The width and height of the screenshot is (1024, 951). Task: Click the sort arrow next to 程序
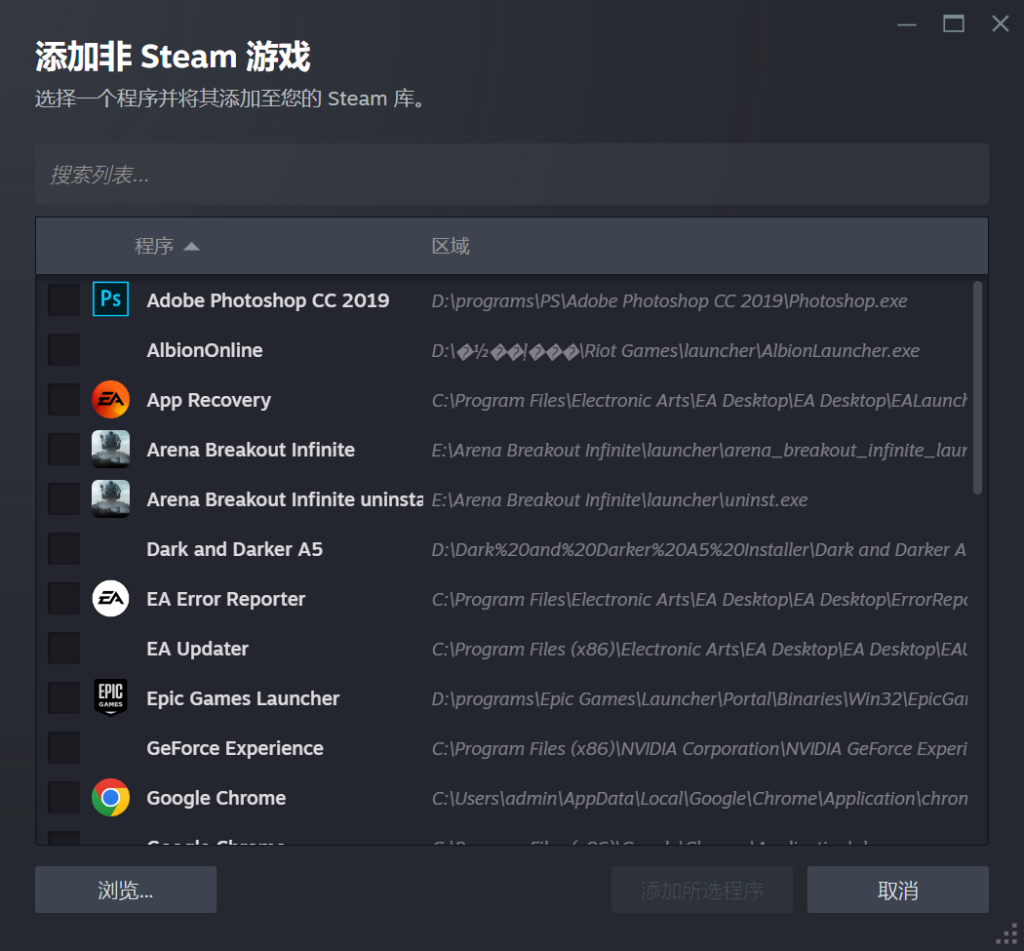pos(191,247)
